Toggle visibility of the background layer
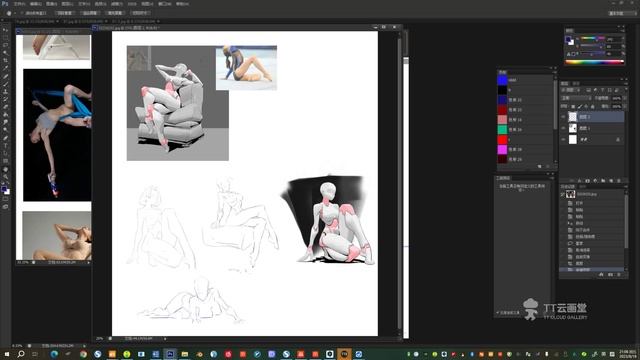This screenshot has height=360, width=640. (x=564, y=140)
